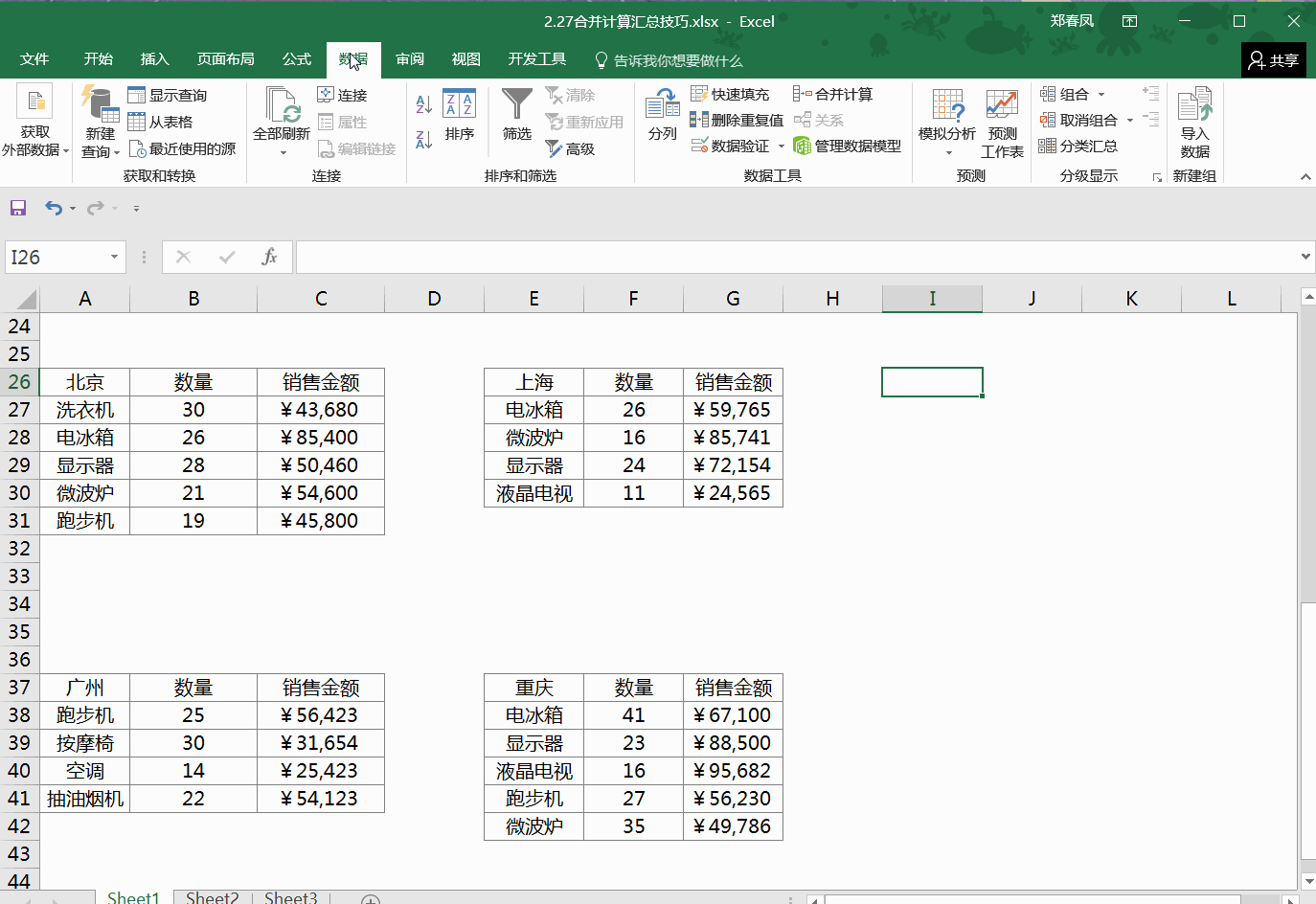Click the New Query icon
The image size is (1316, 904).
(x=100, y=104)
